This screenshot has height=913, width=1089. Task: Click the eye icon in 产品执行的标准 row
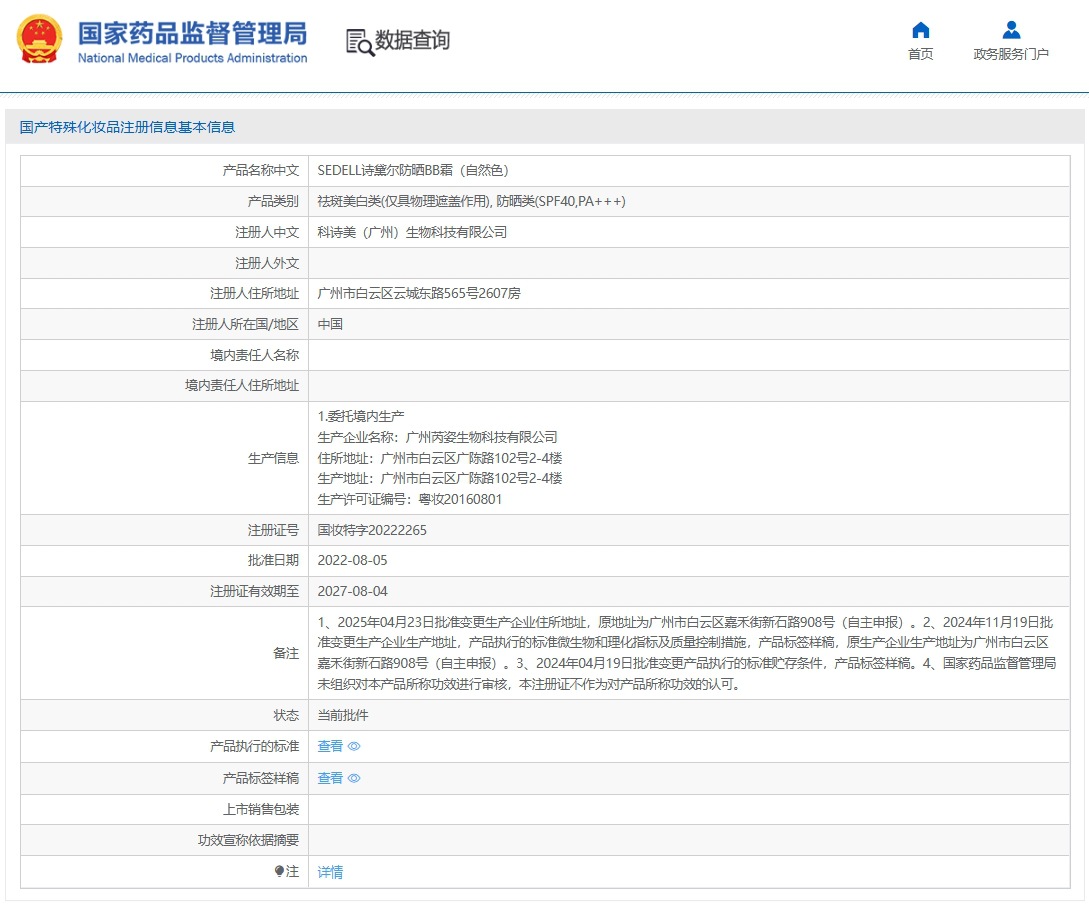click(354, 746)
